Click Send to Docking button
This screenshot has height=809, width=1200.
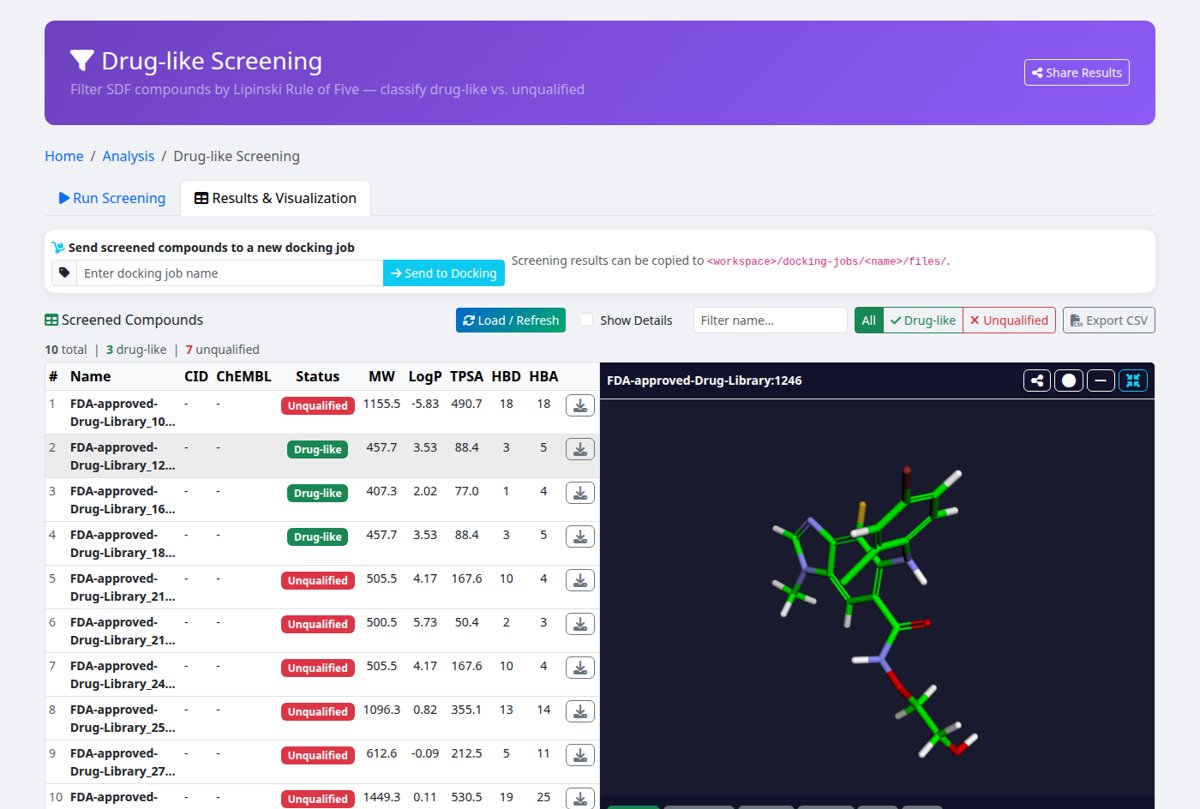[x=444, y=273]
